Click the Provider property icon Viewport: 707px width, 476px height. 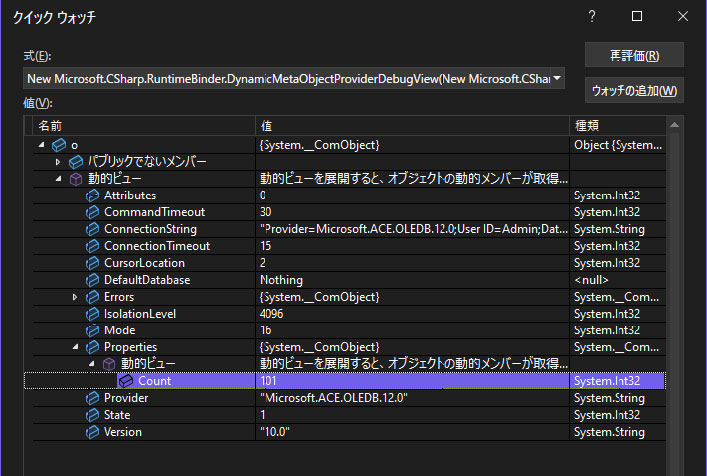click(92, 398)
